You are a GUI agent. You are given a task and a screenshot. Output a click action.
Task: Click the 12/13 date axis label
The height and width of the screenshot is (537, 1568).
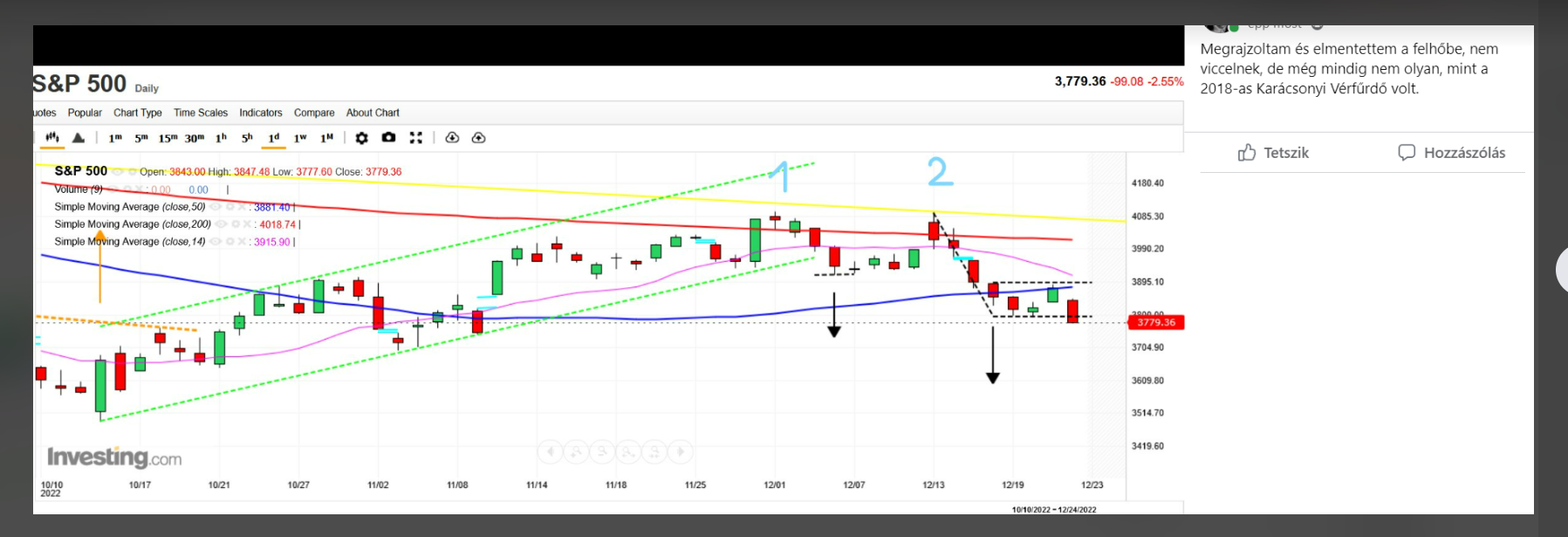click(934, 485)
